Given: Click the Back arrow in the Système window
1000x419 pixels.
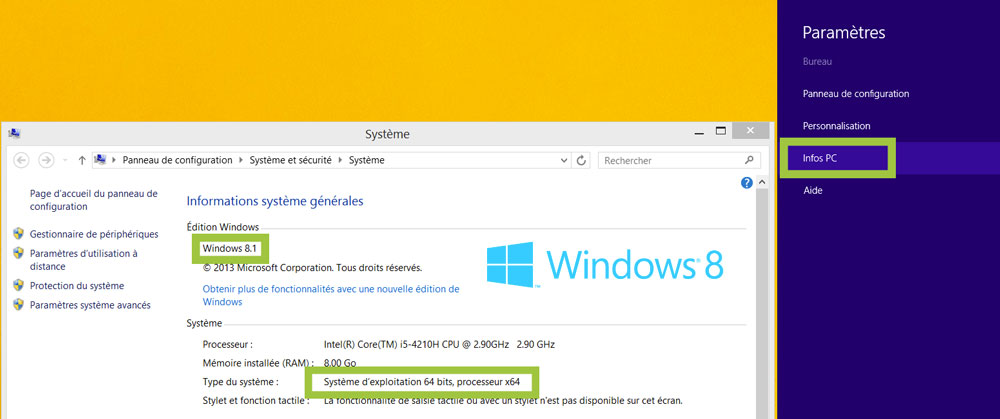Looking at the screenshot, I should pyautogui.click(x=21, y=160).
